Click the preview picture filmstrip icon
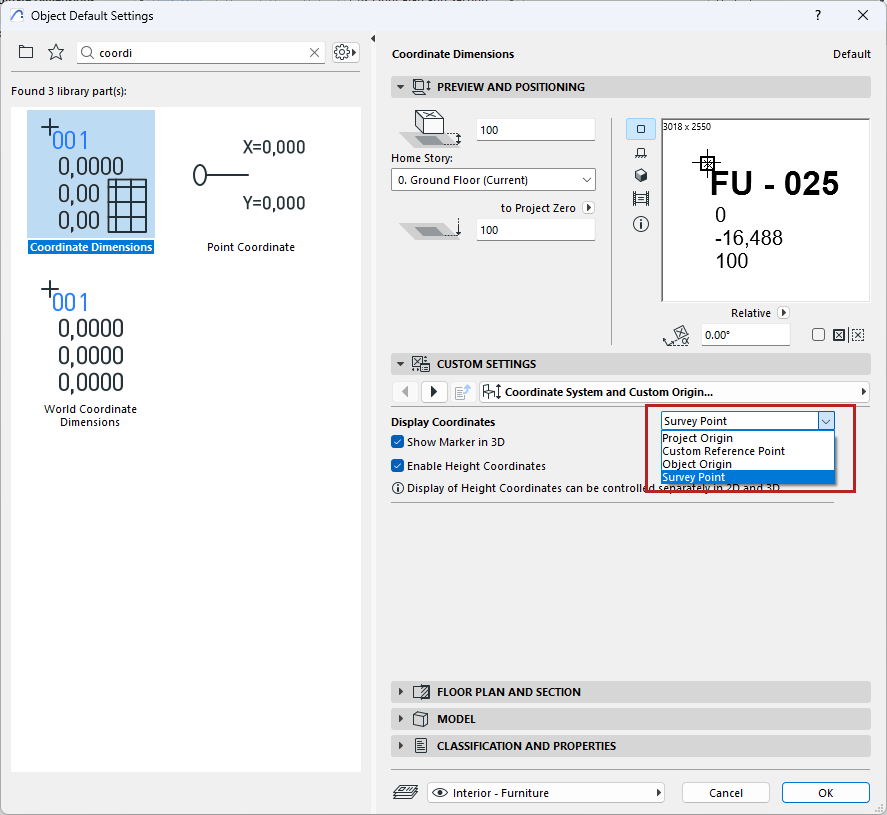The width and height of the screenshot is (887, 815). [641, 199]
